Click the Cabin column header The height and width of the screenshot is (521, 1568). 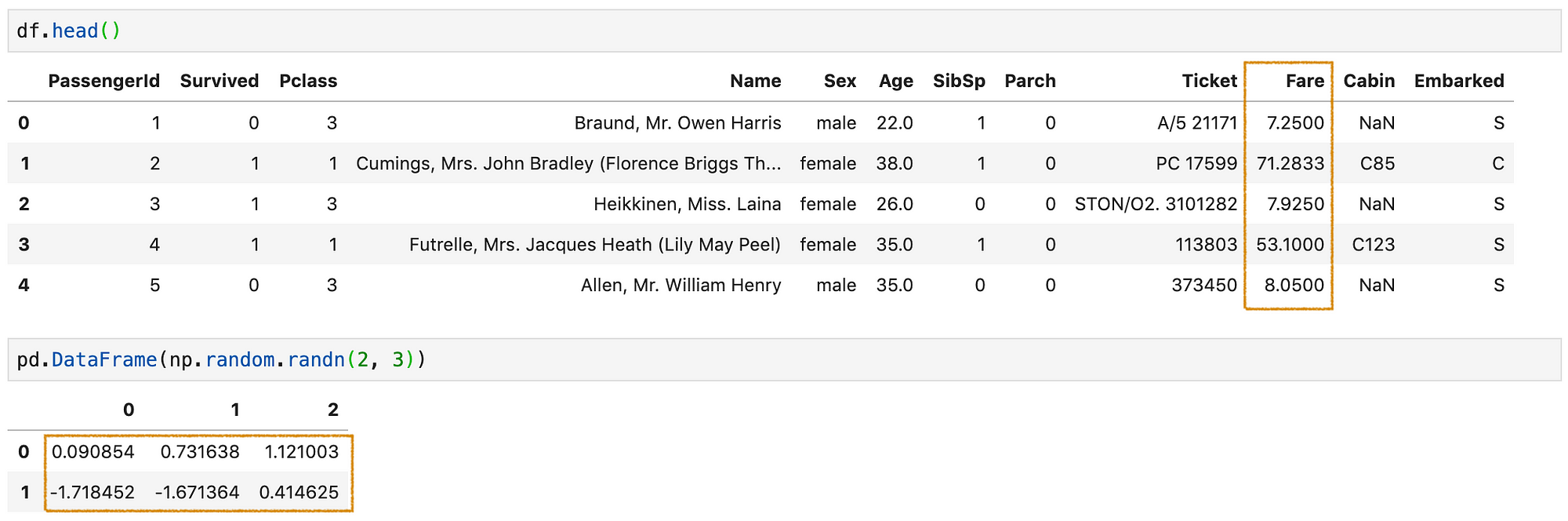[1369, 81]
